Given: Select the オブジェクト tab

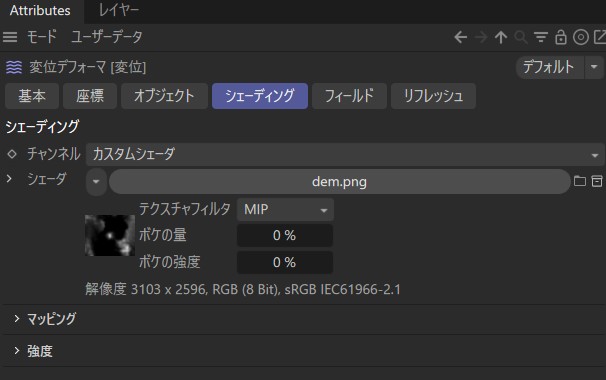Looking at the screenshot, I should (x=164, y=96).
